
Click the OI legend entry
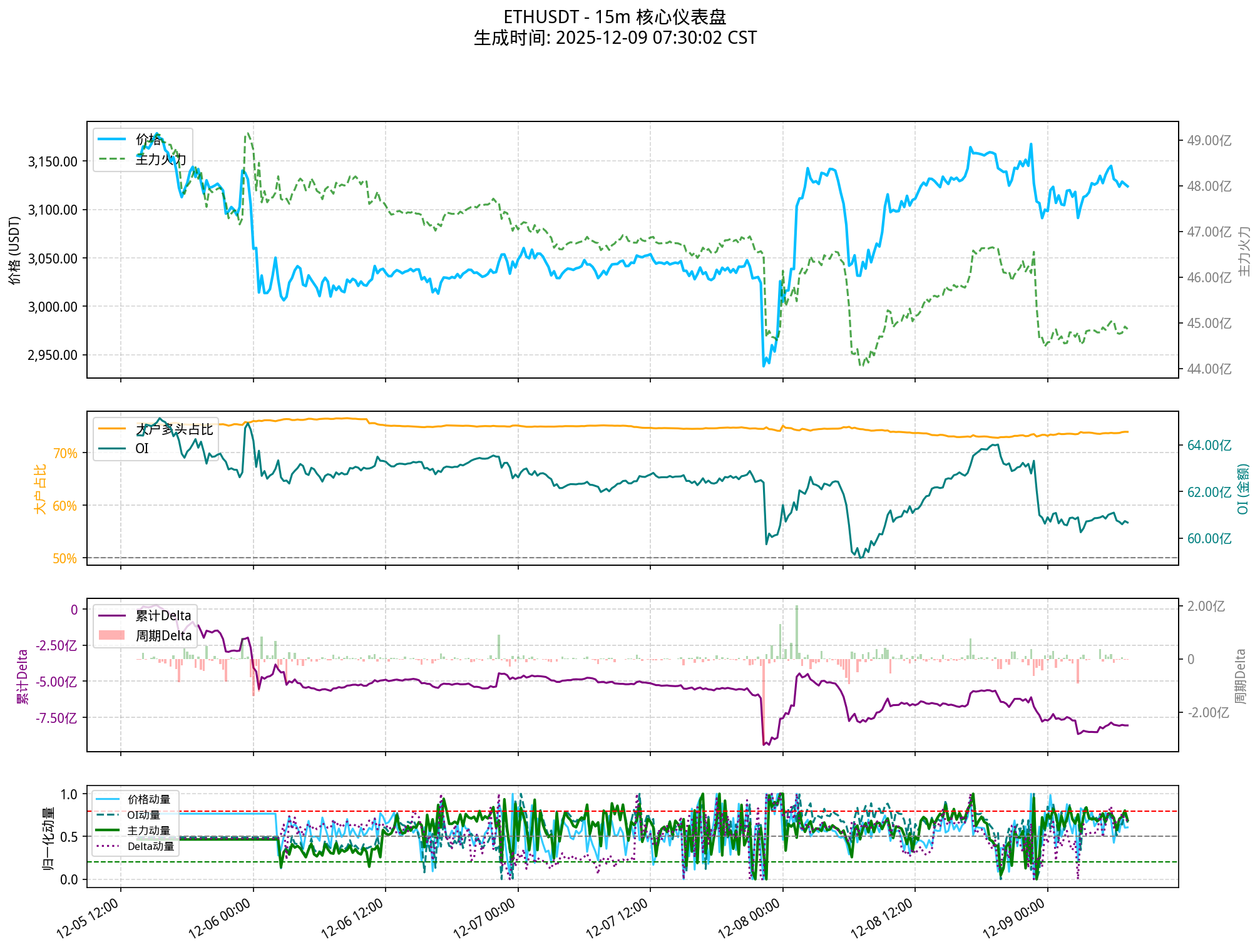pyautogui.click(x=142, y=449)
